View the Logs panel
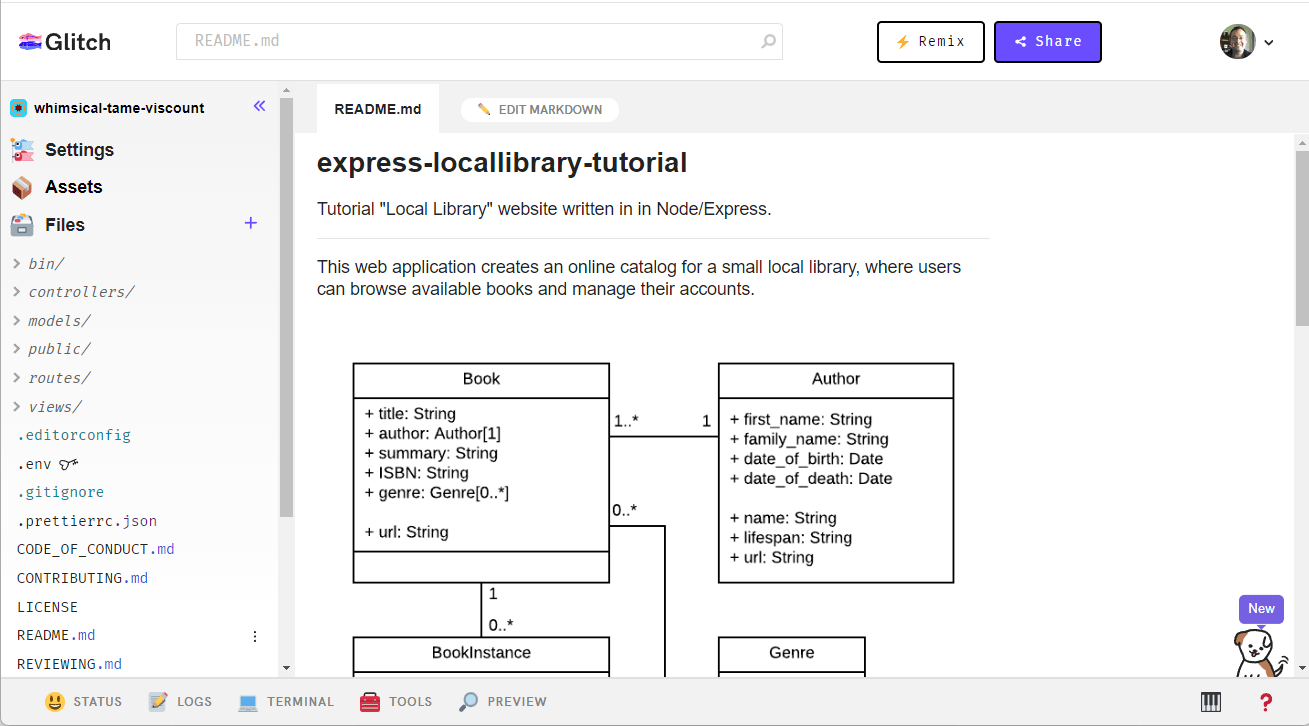1309x726 pixels. tap(180, 701)
